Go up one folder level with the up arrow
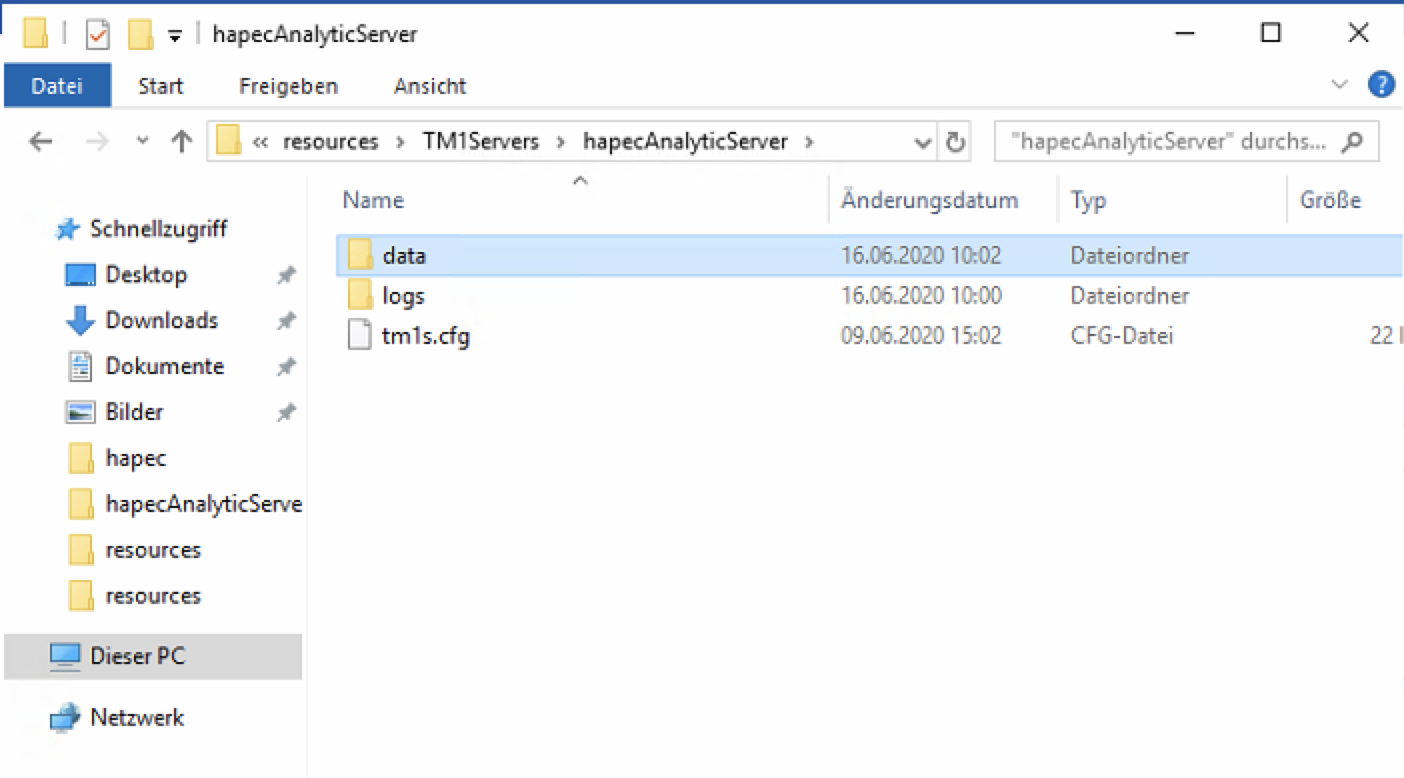This screenshot has height=778, width=1404. (x=181, y=142)
